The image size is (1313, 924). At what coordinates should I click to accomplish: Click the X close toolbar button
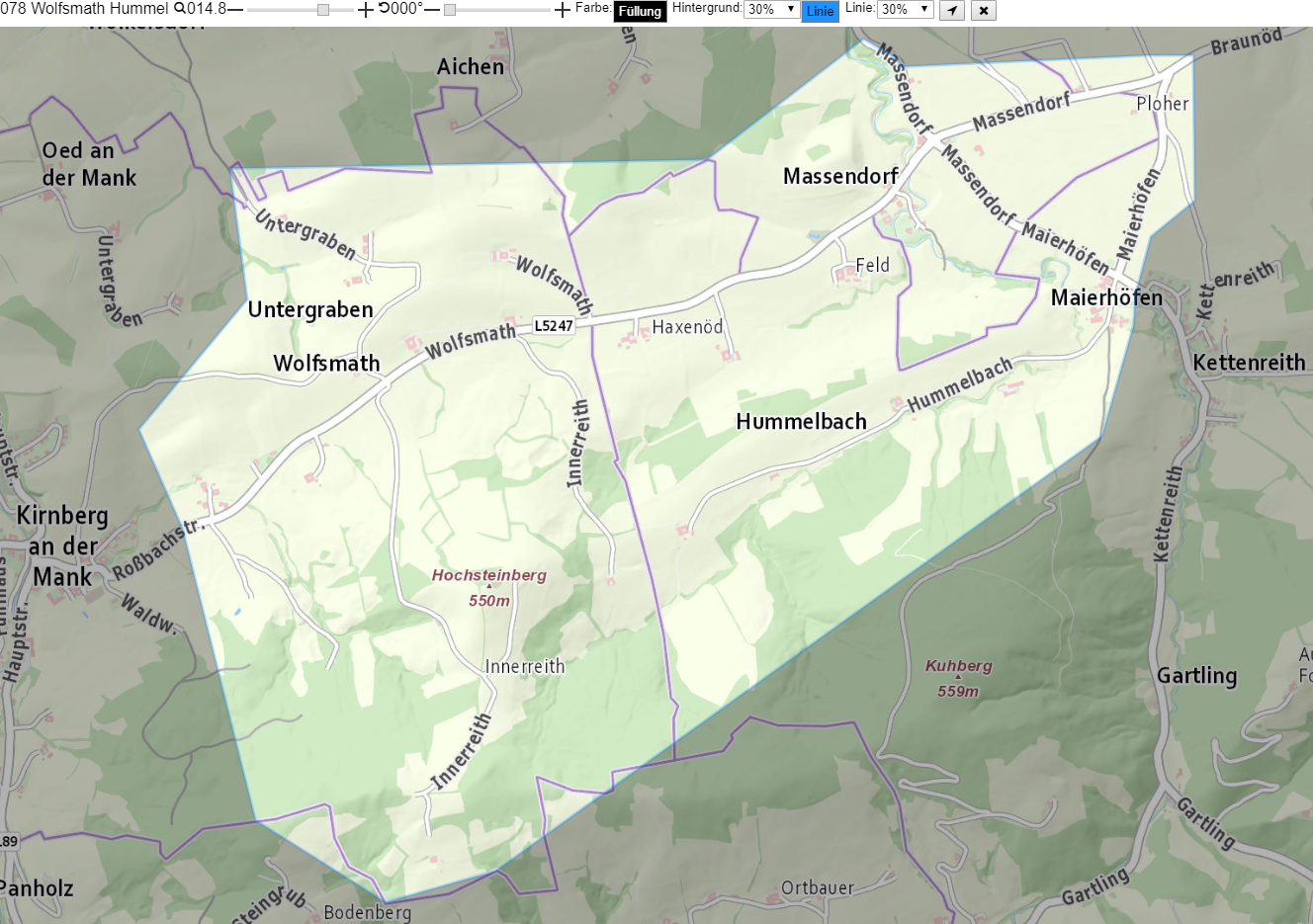pyautogui.click(x=983, y=11)
